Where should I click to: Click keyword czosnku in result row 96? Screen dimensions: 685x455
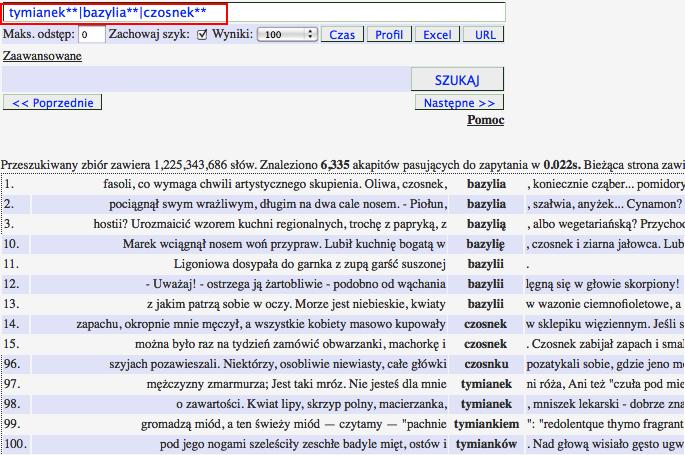[x=486, y=364]
